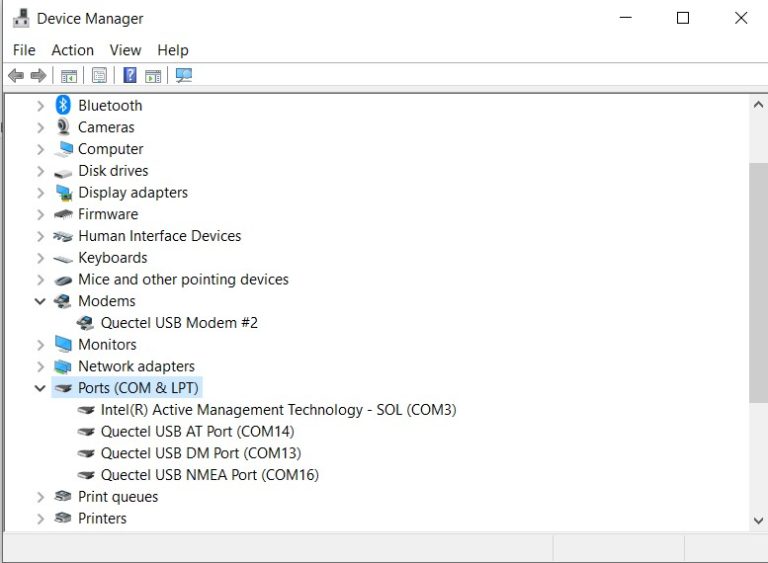This screenshot has width=768, height=563.
Task: Collapse the Modems category
Action: [x=40, y=301]
